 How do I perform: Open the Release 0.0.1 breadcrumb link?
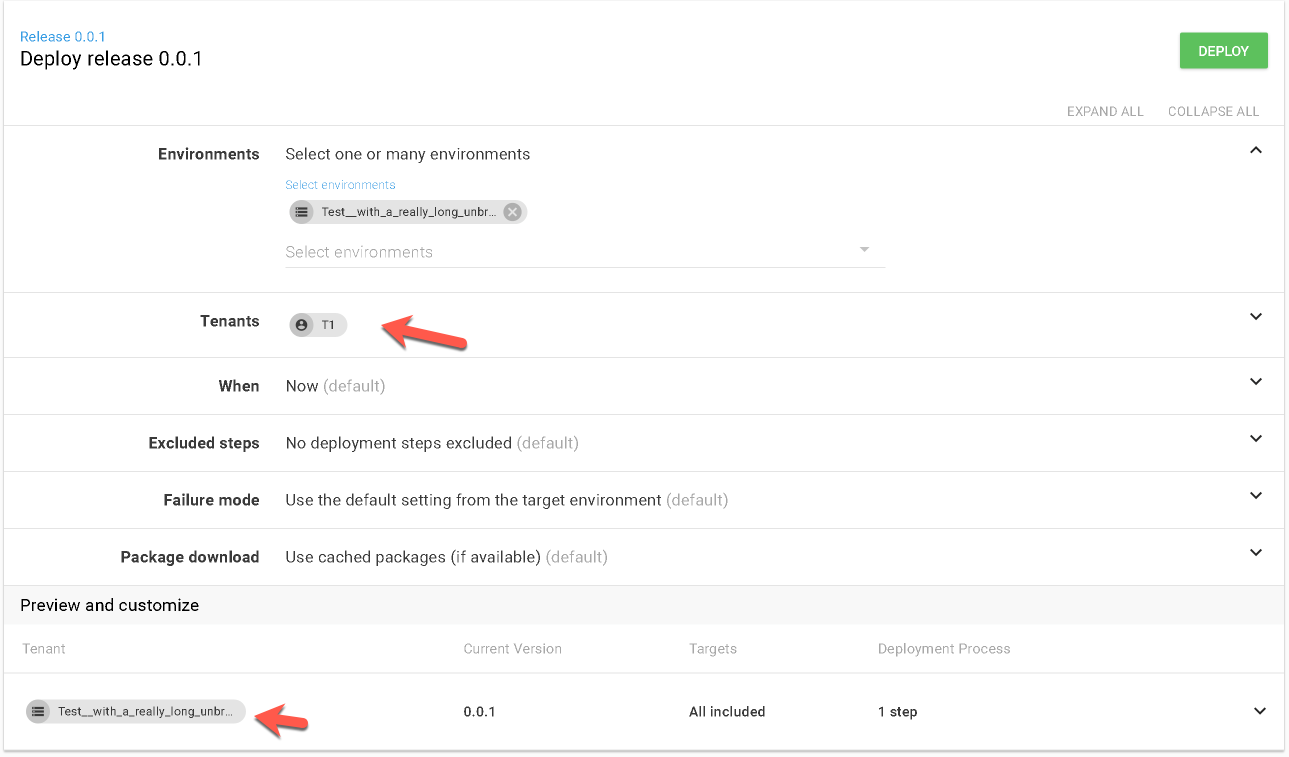[63, 36]
